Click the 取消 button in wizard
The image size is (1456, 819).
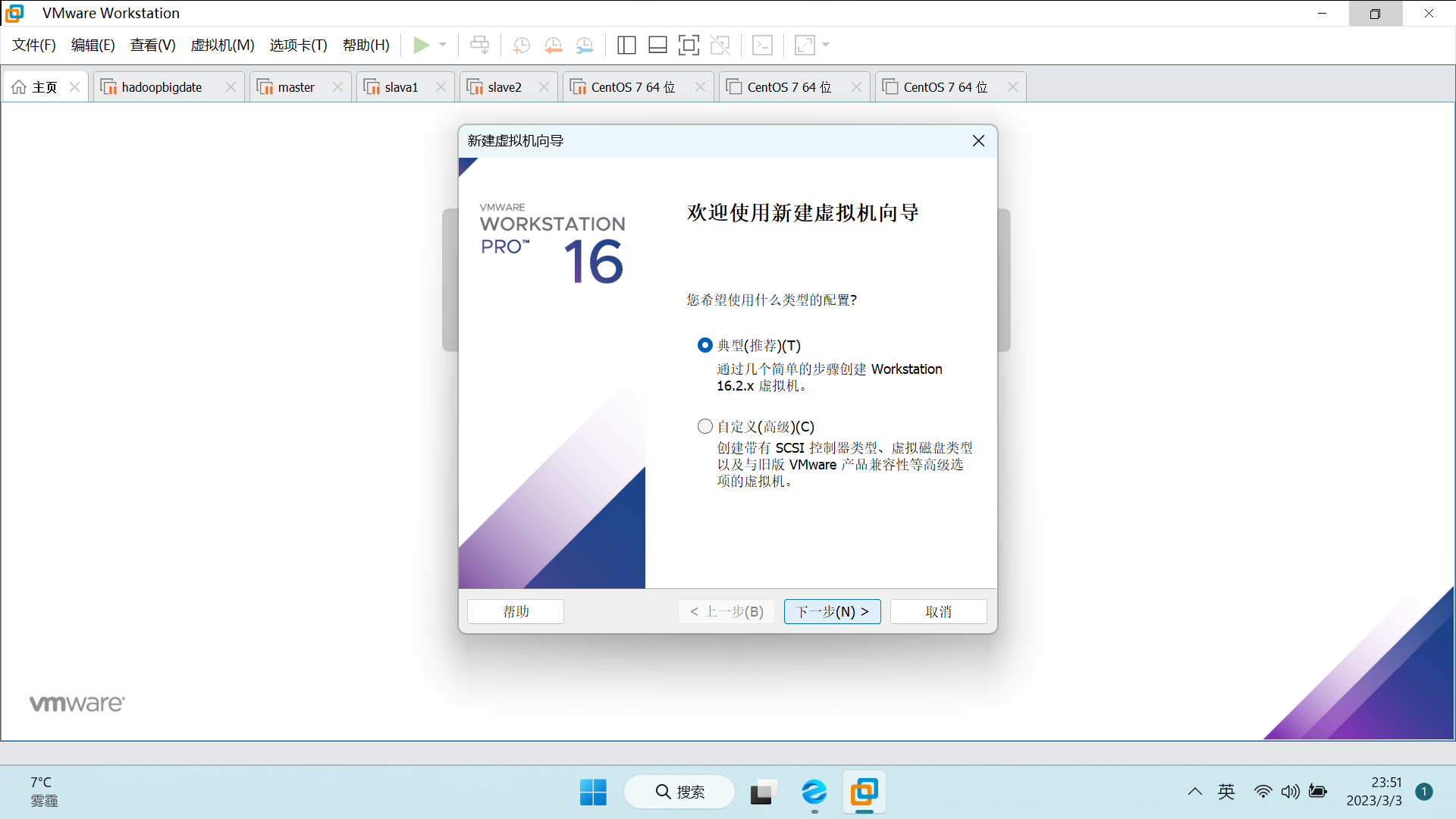click(x=939, y=612)
